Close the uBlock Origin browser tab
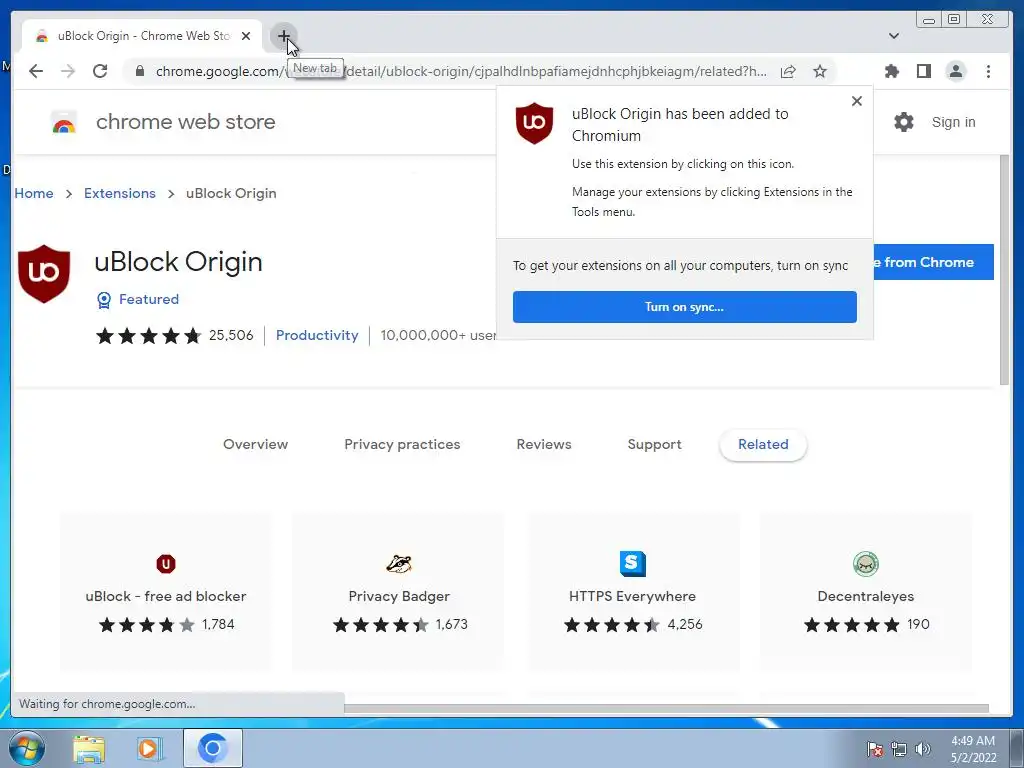 point(246,36)
